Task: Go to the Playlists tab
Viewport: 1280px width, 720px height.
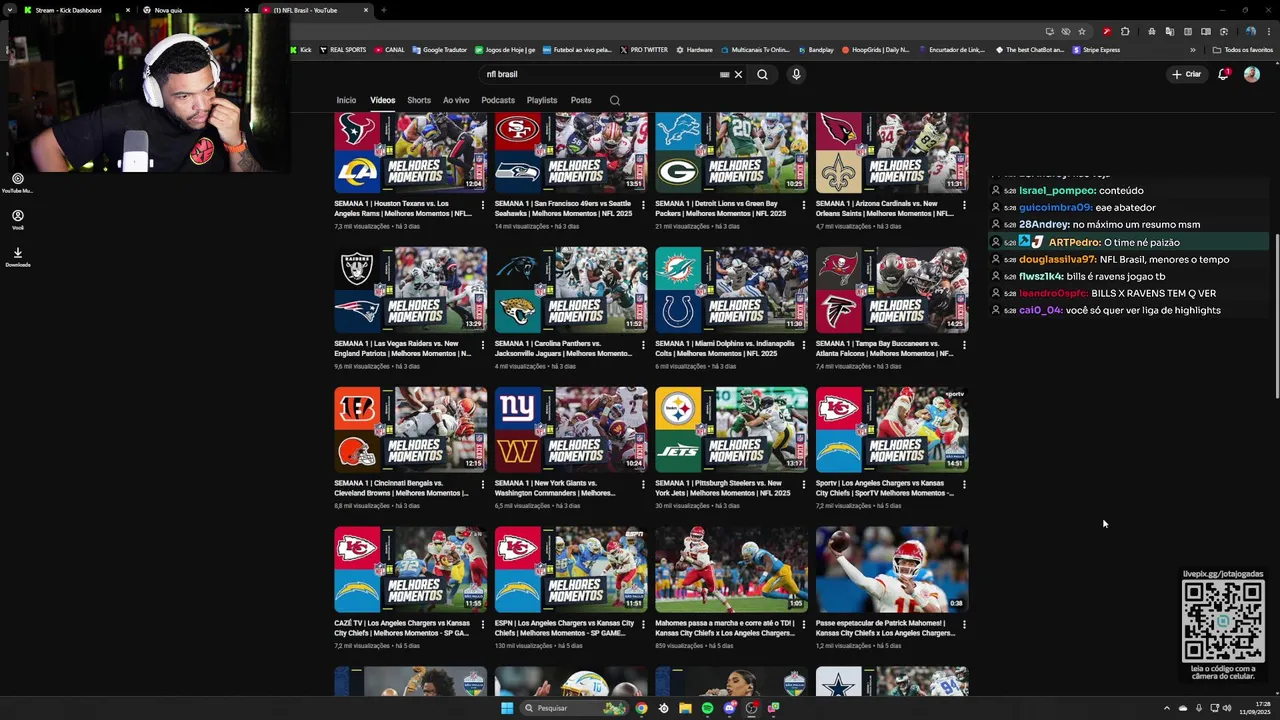Action: click(x=542, y=100)
